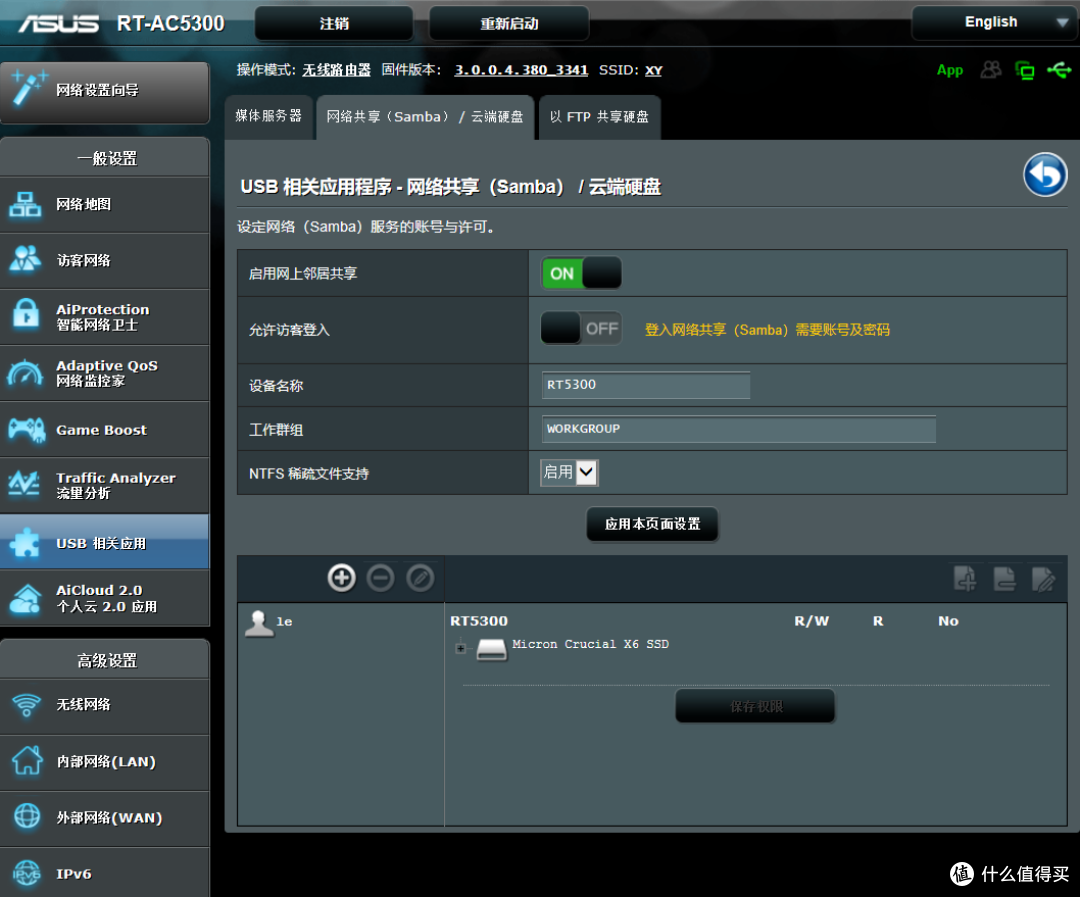Click the Game Boost gamepad icon
The height and width of the screenshot is (897, 1080).
coord(26,429)
